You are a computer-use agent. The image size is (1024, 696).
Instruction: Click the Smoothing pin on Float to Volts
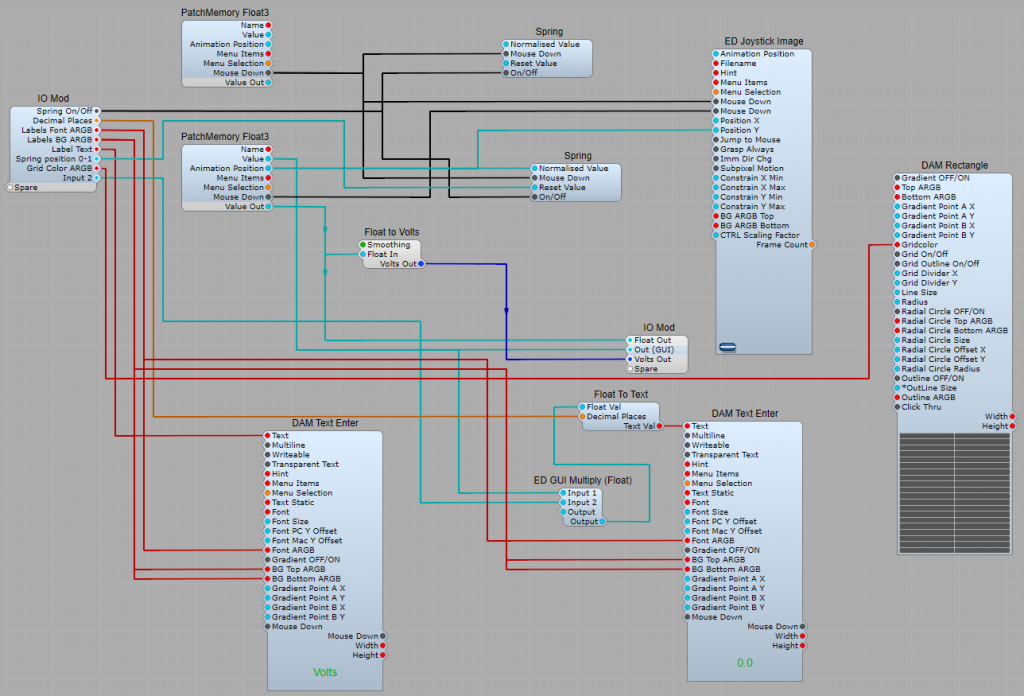click(363, 245)
